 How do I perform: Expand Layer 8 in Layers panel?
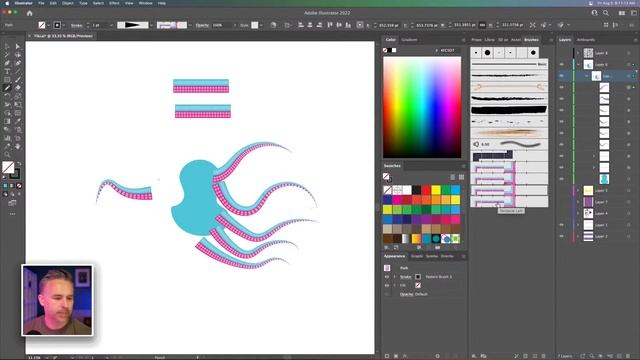point(578,53)
